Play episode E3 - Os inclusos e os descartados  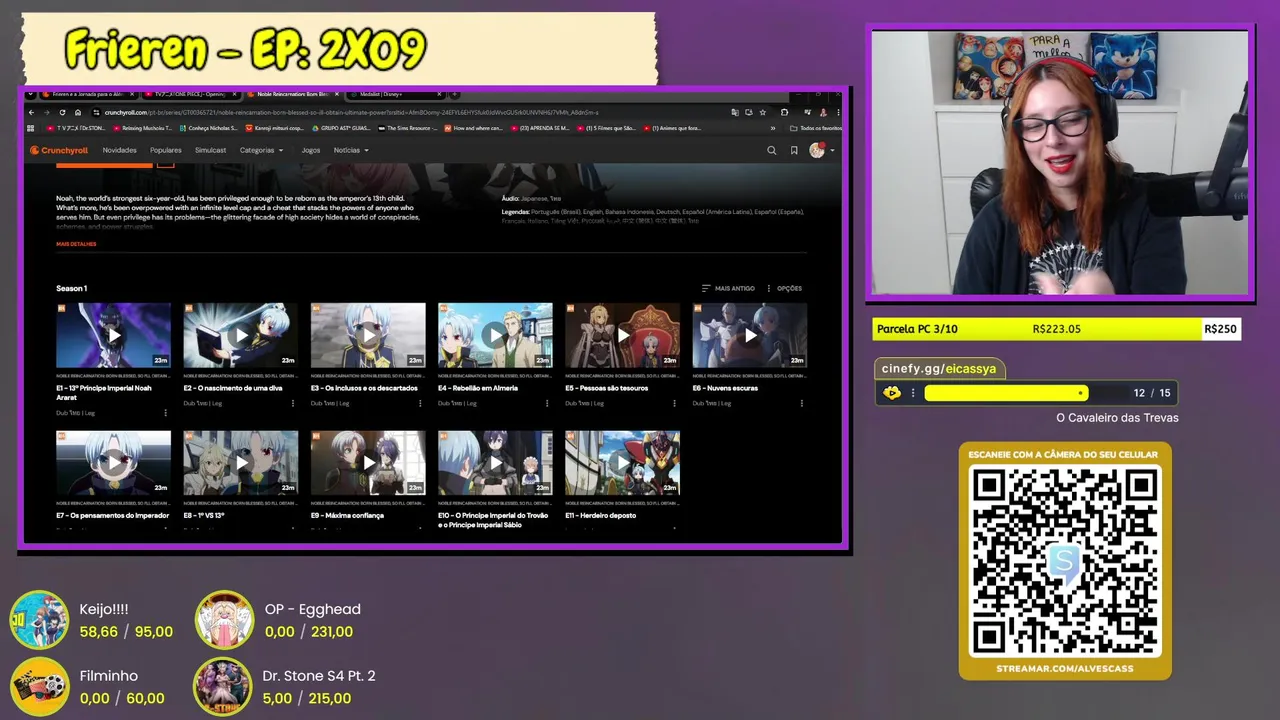point(368,336)
